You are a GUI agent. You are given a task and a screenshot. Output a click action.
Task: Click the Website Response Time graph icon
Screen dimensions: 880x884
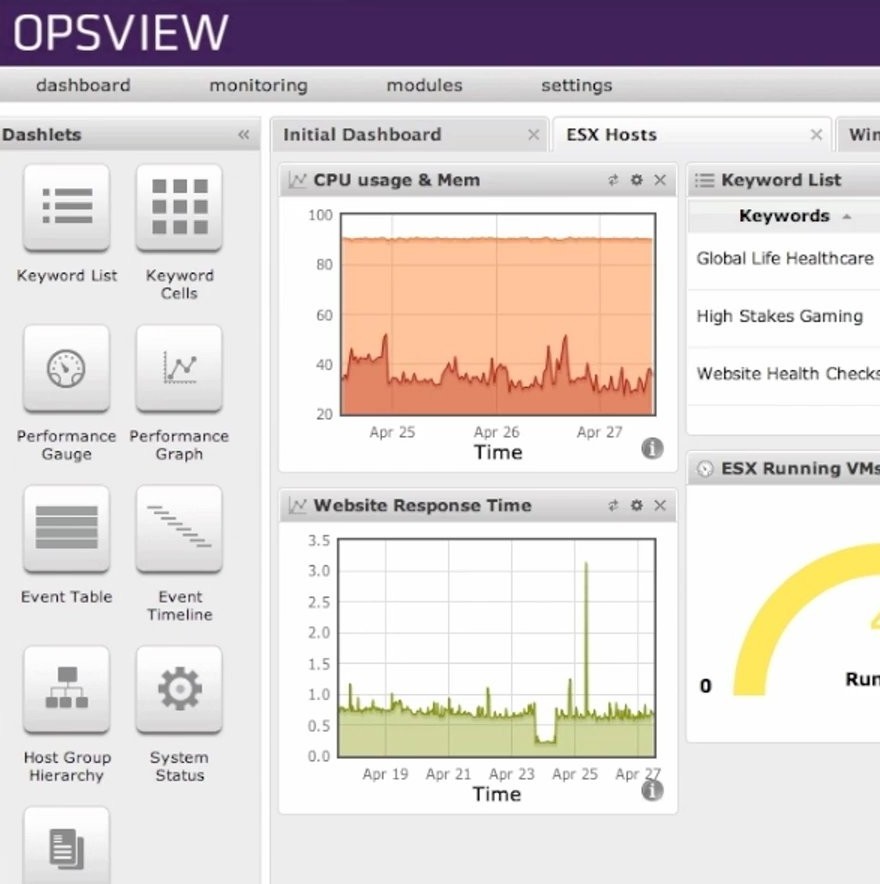pos(297,505)
